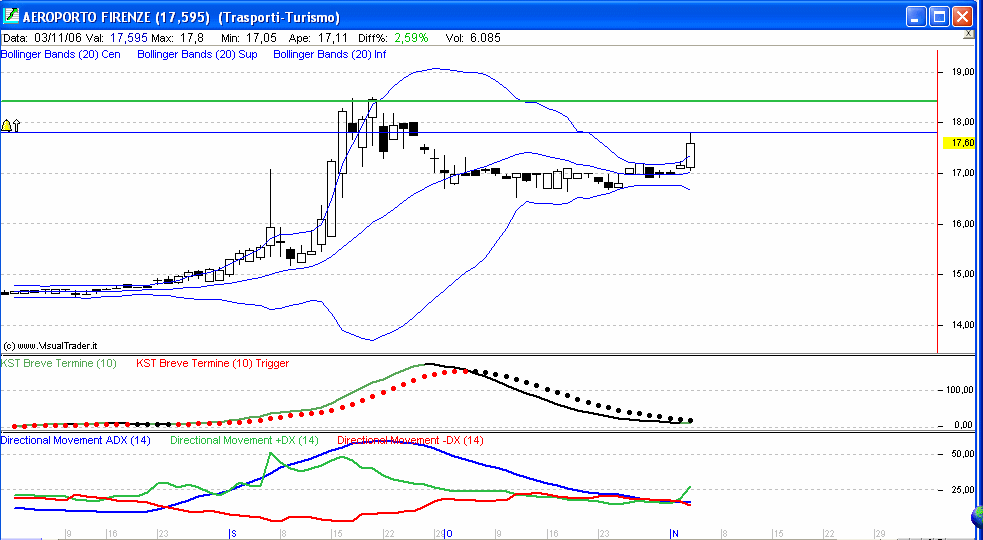Click the www.VisualTrader.it copyright text

coord(50,346)
